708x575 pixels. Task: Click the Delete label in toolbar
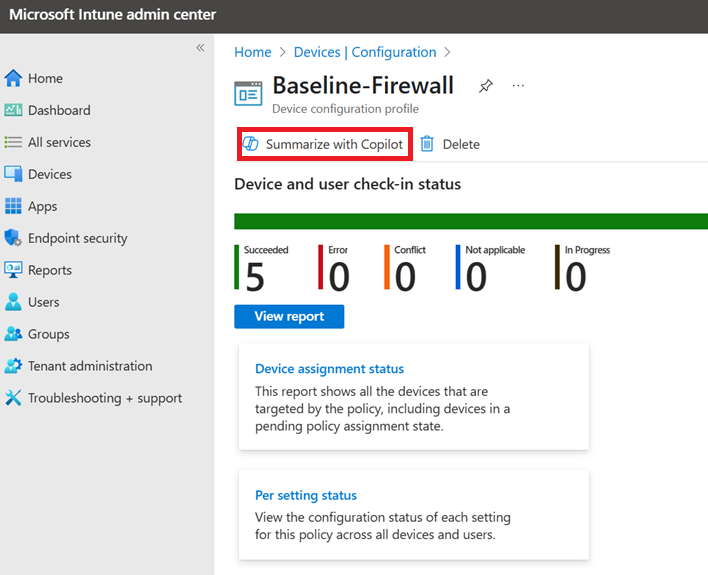click(x=461, y=145)
